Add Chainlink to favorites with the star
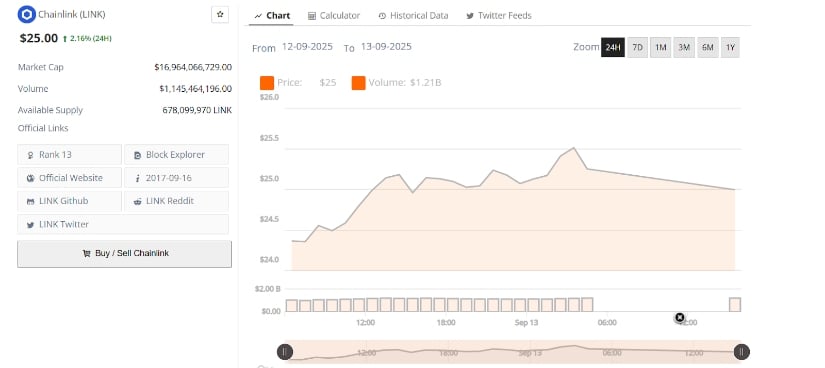Screen dimensions: 825x368 pos(220,15)
